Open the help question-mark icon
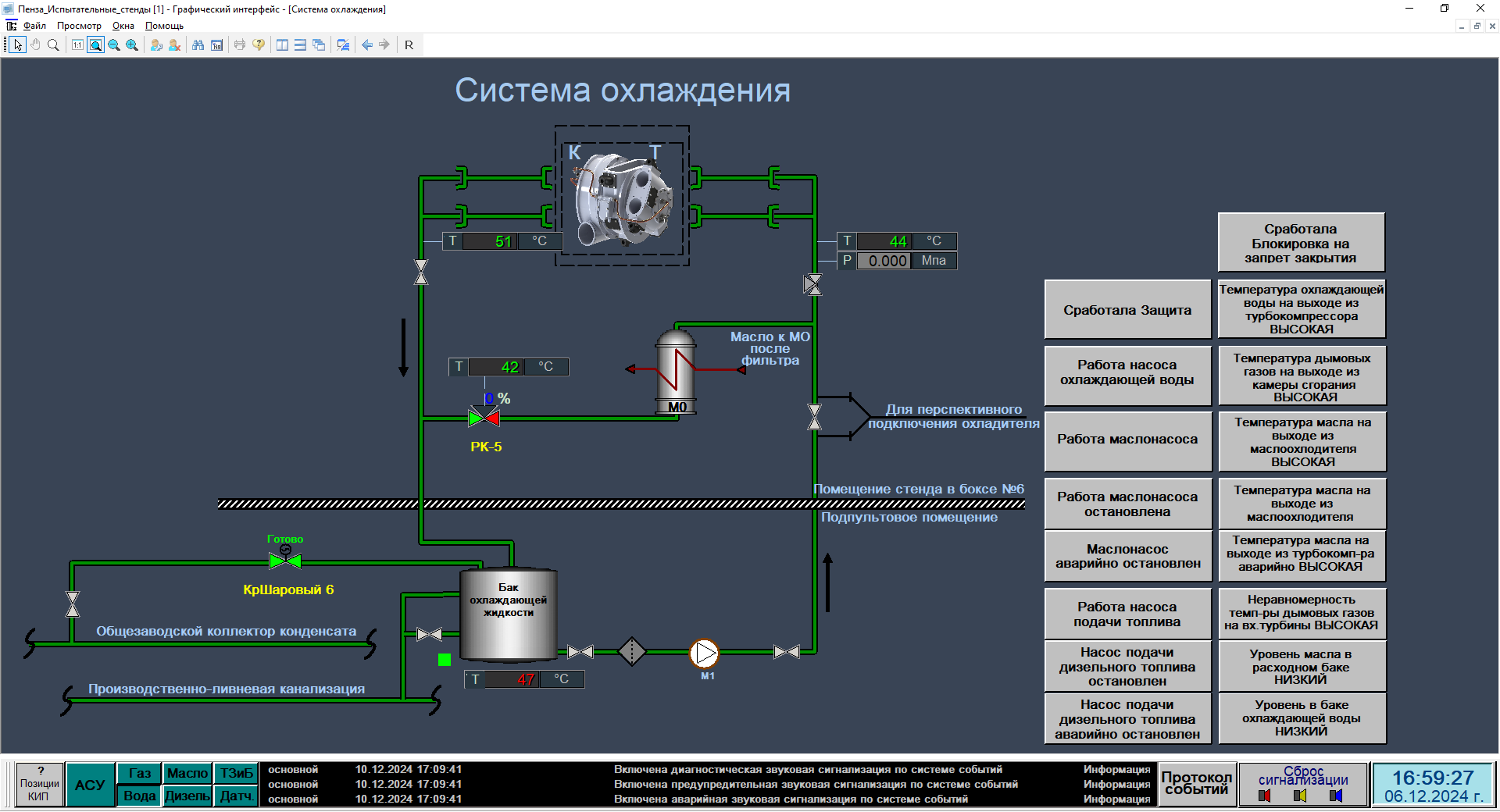Screen dimensions: 1500x812 [259, 45]
